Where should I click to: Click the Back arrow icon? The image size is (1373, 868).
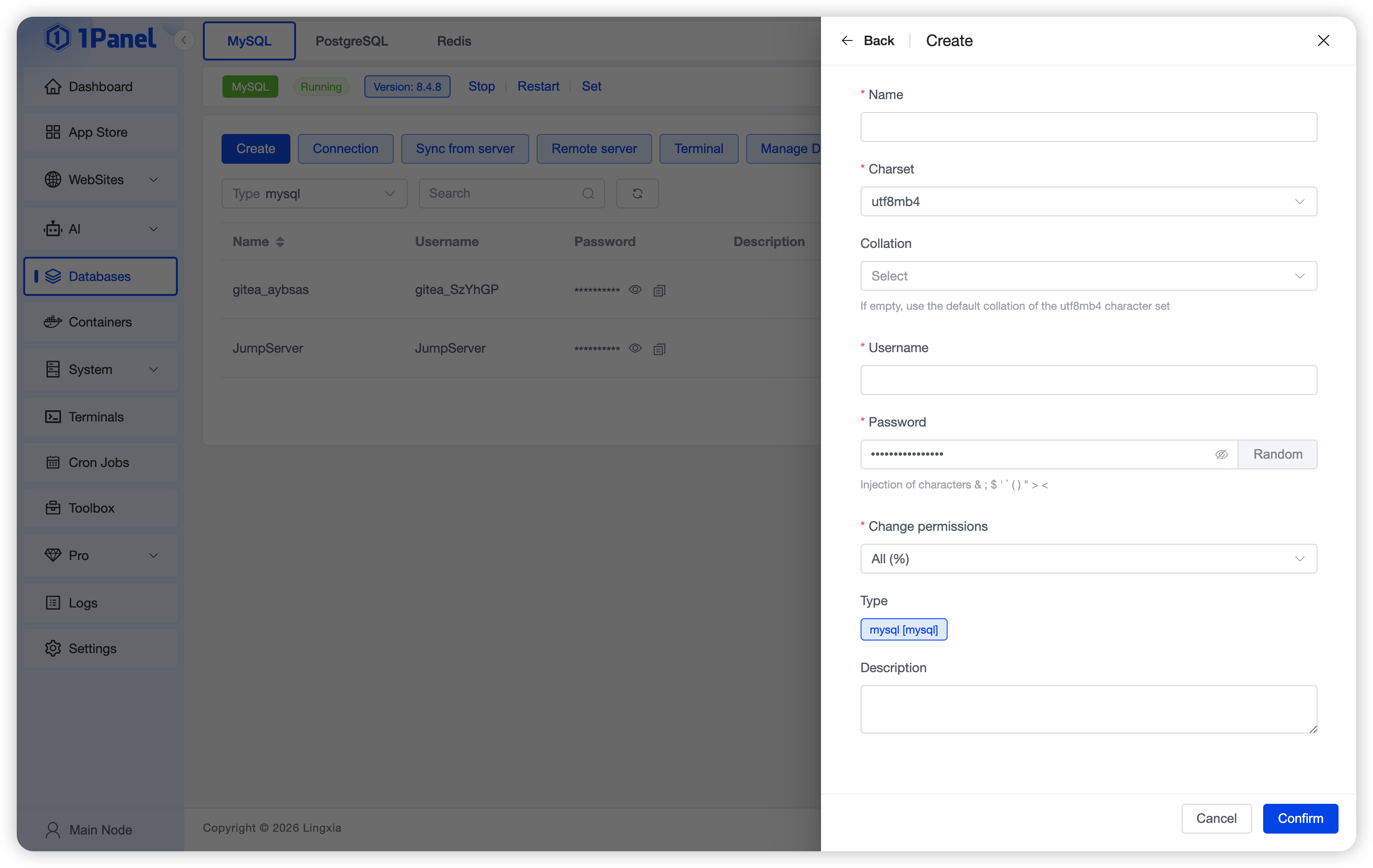click(847, 40)
